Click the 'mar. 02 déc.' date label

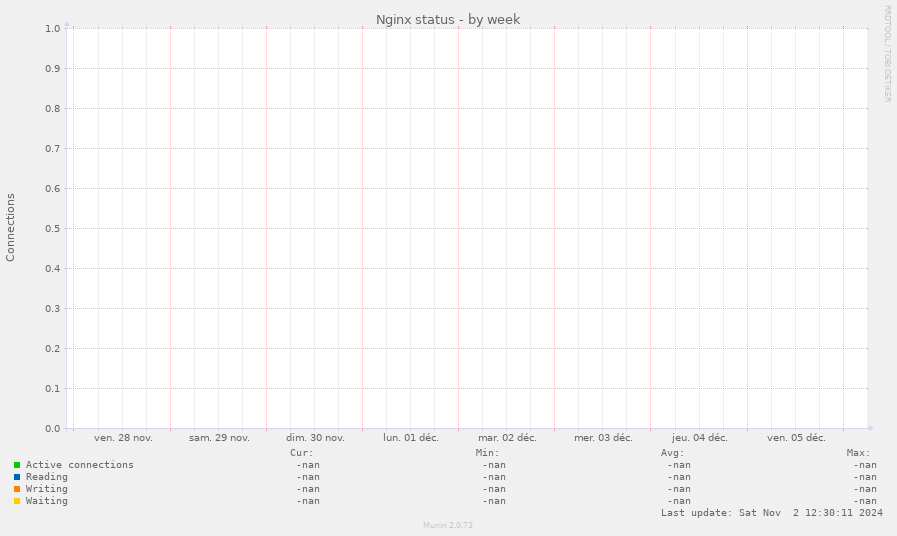507,438
